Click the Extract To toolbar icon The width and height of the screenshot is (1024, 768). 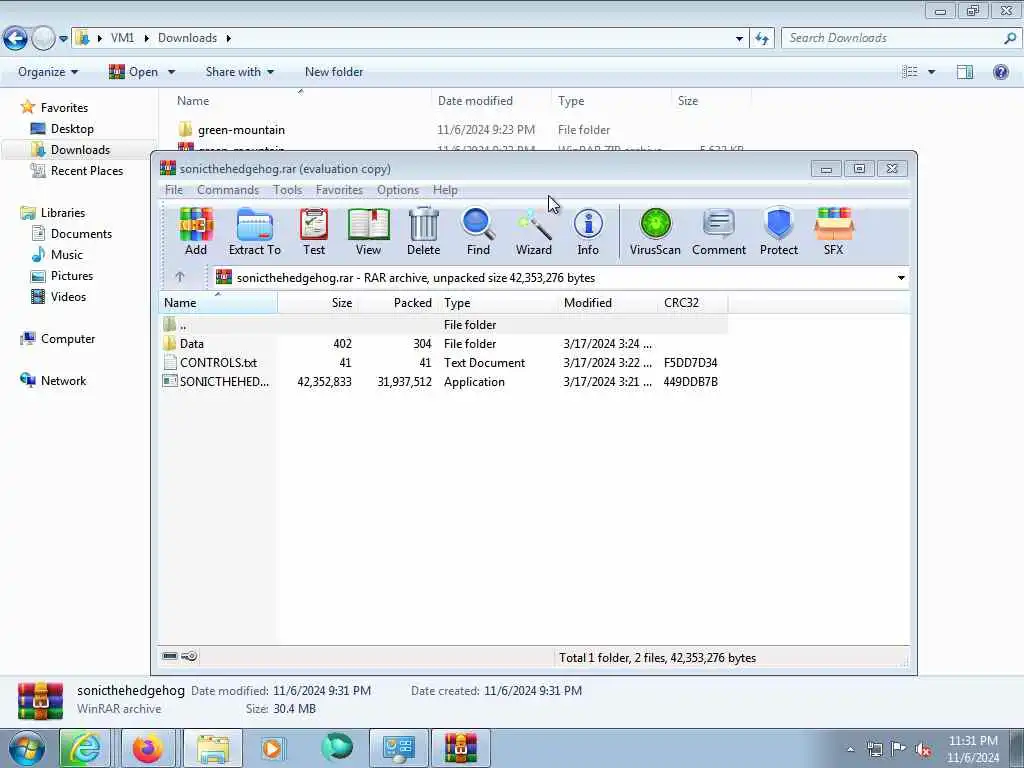(x=255, y=231)
